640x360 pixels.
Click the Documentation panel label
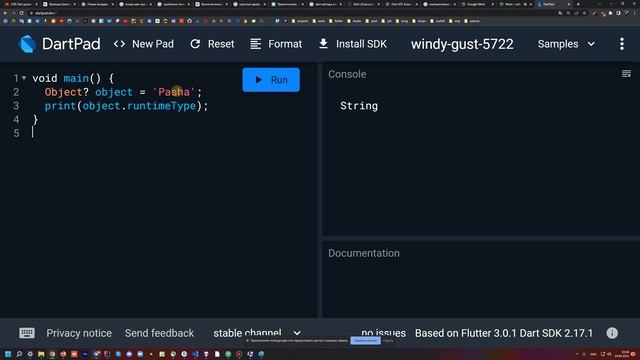pos(364,253)
